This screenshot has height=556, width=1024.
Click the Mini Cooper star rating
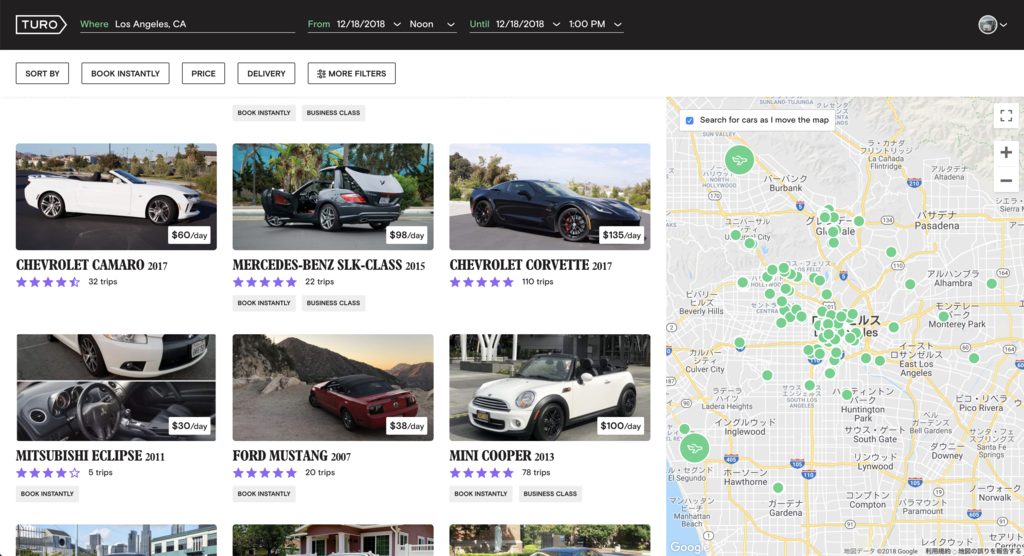482,473
